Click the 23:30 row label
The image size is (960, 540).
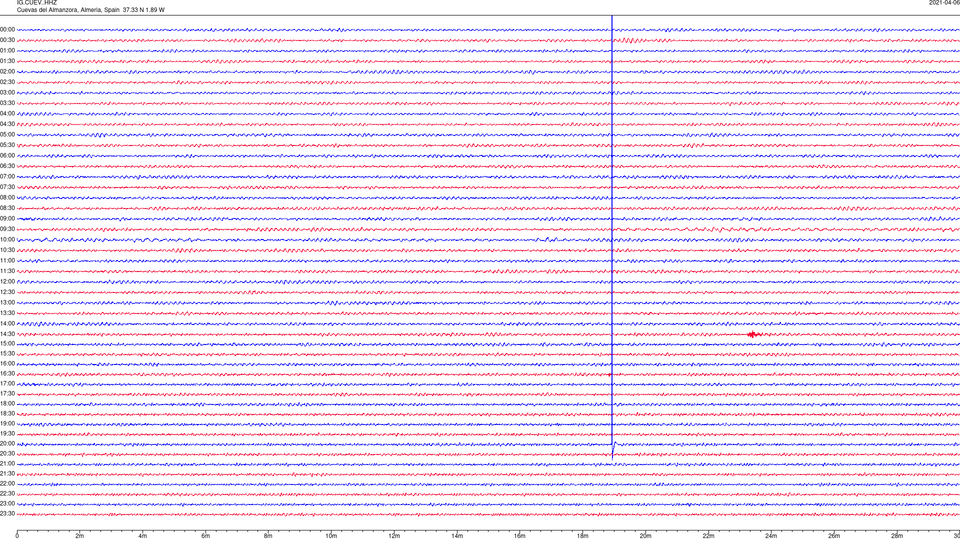(x=7, y=514)
